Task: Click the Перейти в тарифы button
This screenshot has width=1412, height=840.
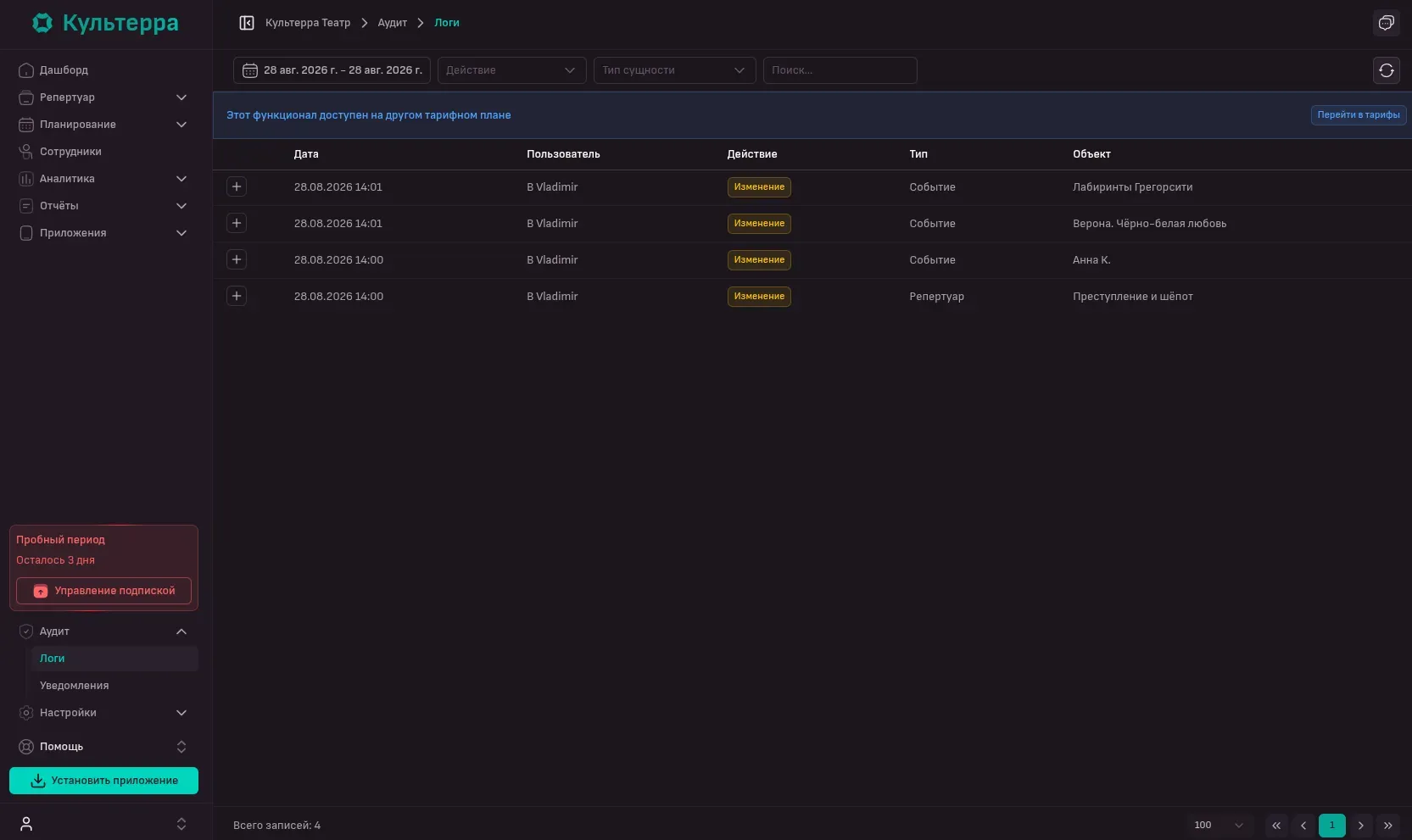Action: 1359,115
